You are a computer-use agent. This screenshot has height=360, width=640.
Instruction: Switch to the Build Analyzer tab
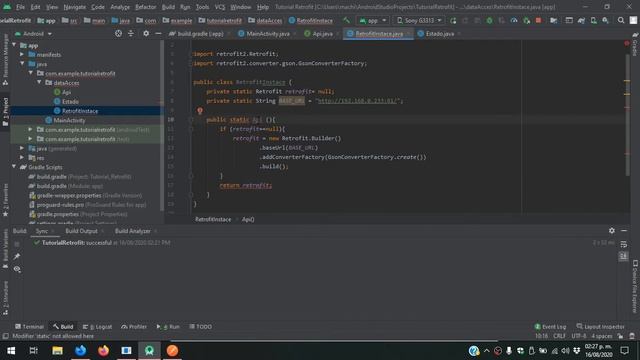pyautogui.click(x=132, y=231)
